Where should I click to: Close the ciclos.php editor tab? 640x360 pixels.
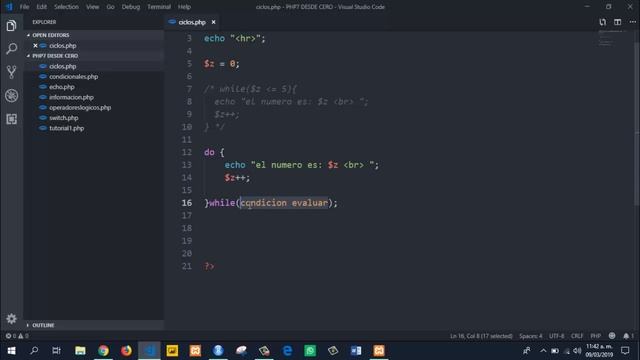[213, 22]
